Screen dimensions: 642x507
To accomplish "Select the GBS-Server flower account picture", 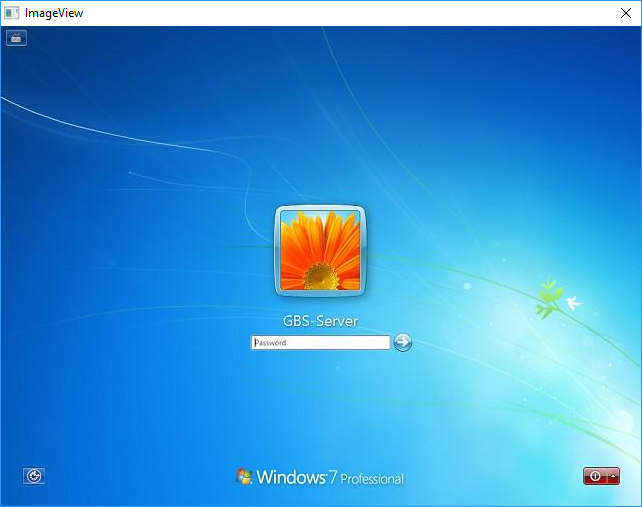I will pos(320,251).
